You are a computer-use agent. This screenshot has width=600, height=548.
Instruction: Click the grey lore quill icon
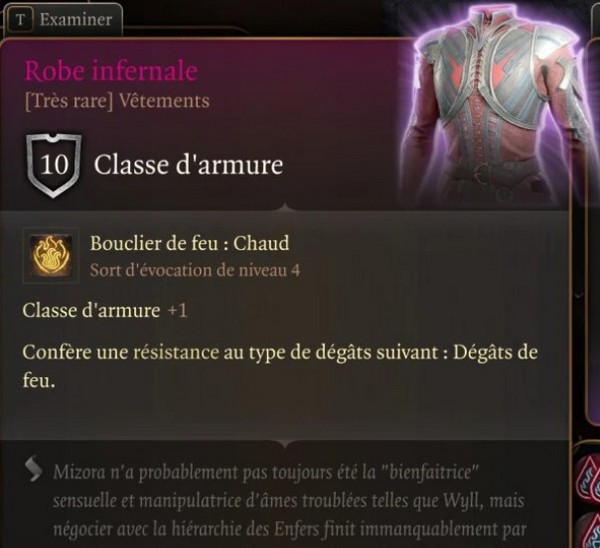34,468
